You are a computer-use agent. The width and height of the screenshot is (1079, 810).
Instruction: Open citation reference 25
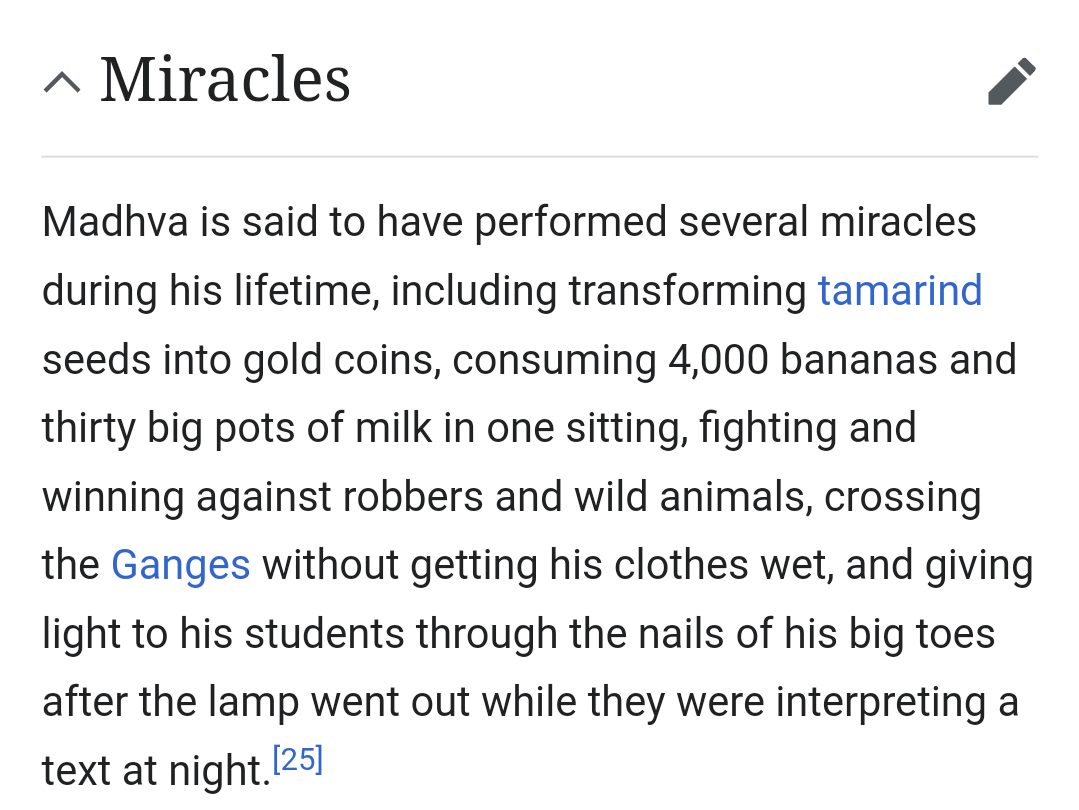pos(298,760)
